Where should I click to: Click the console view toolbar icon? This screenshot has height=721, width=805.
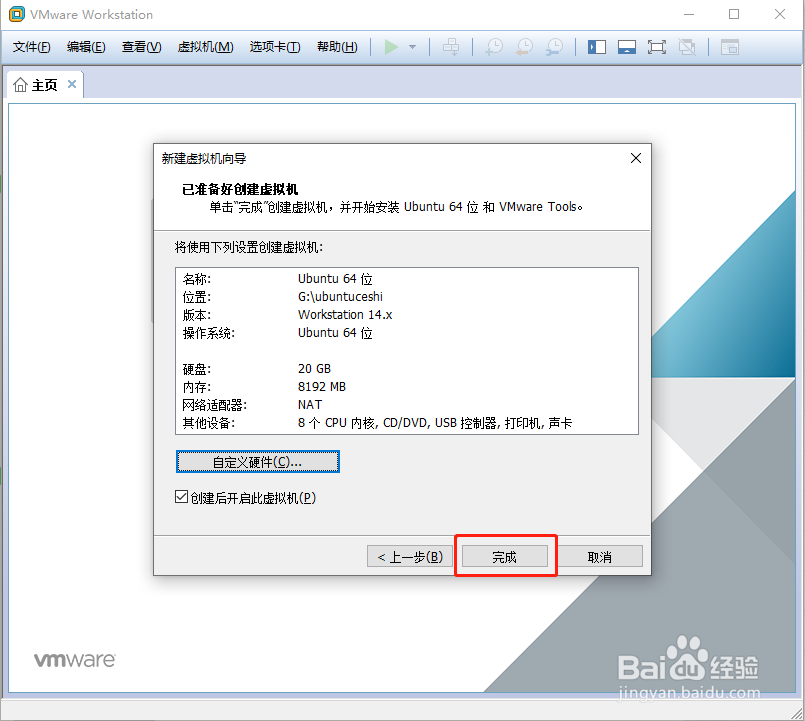click(730, 47)
